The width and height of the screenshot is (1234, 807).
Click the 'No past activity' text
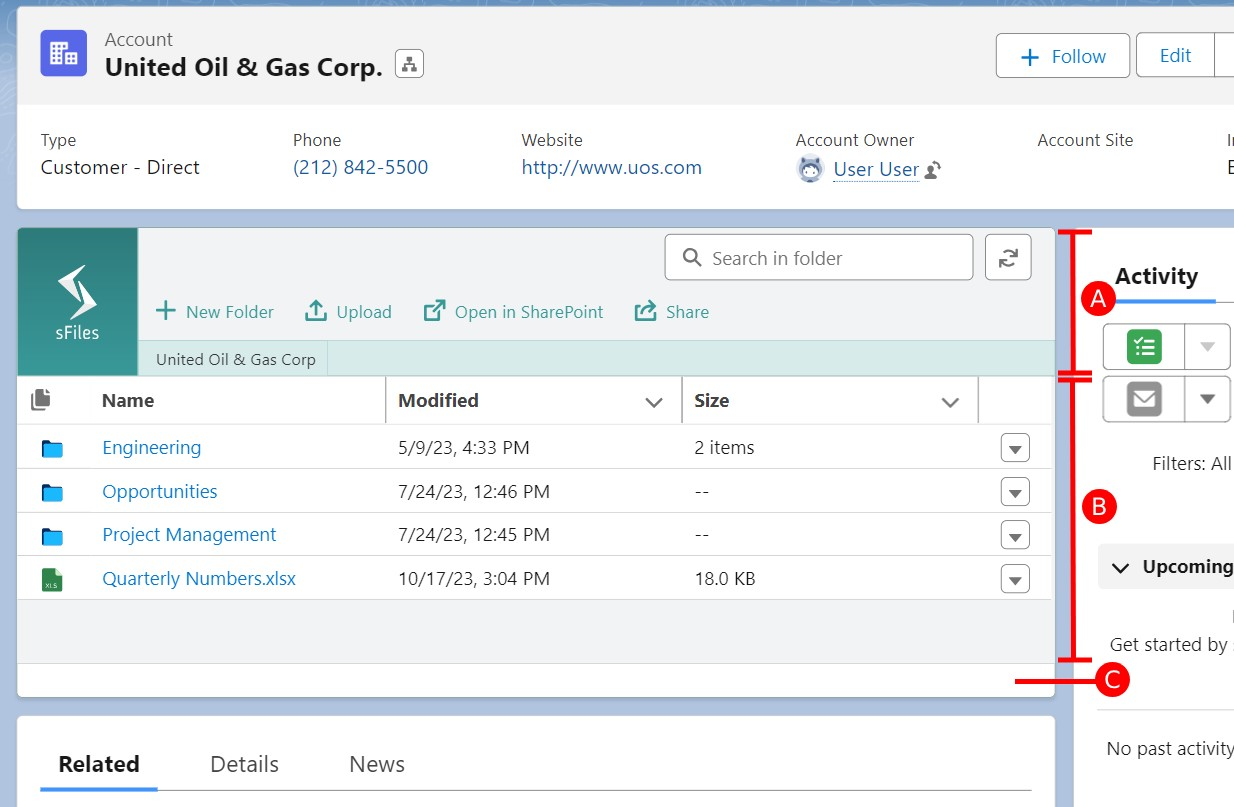(x=1170, y=749)
